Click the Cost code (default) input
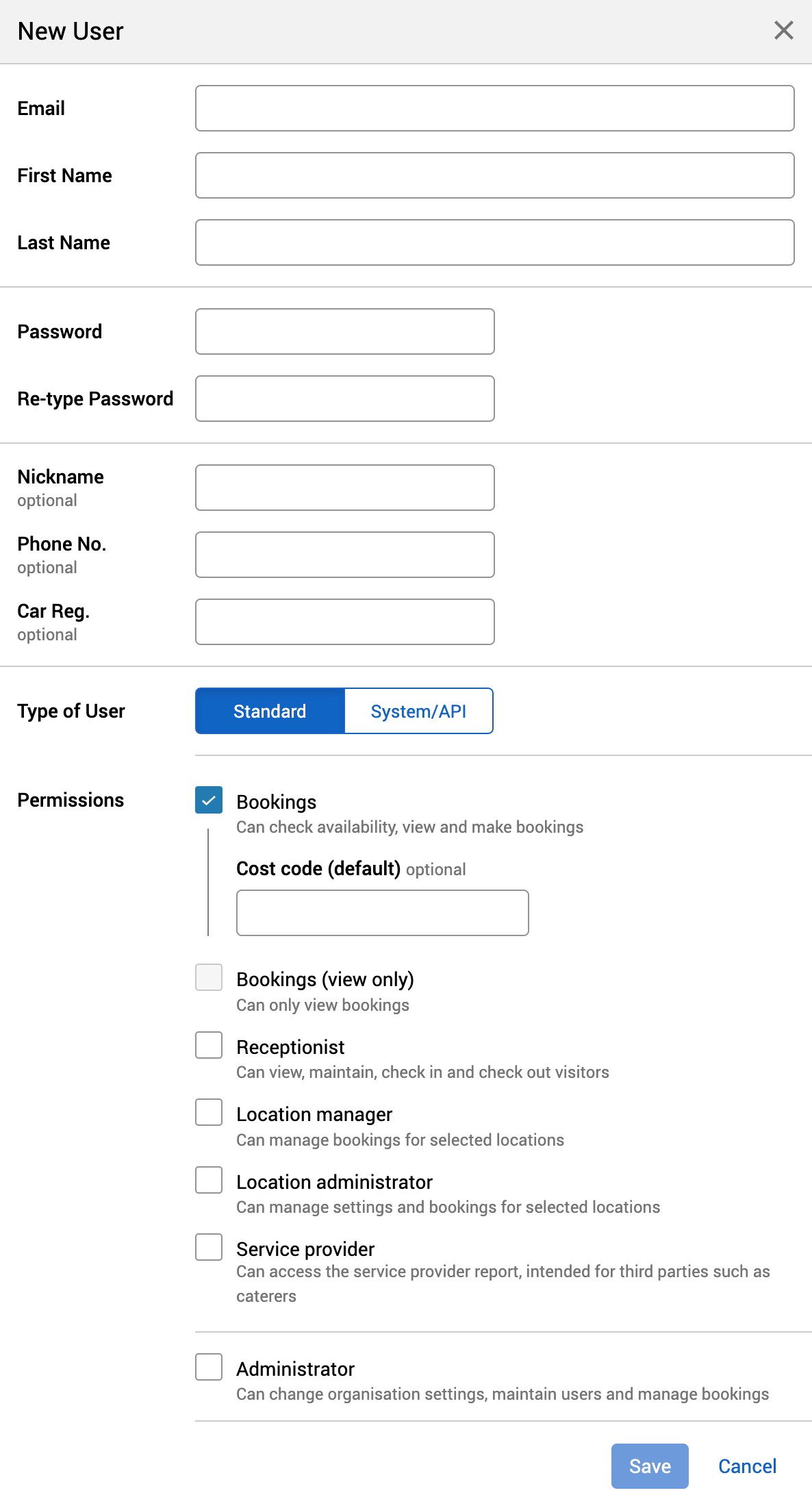This screenshot has width=812, height=1497. point(382,913)
